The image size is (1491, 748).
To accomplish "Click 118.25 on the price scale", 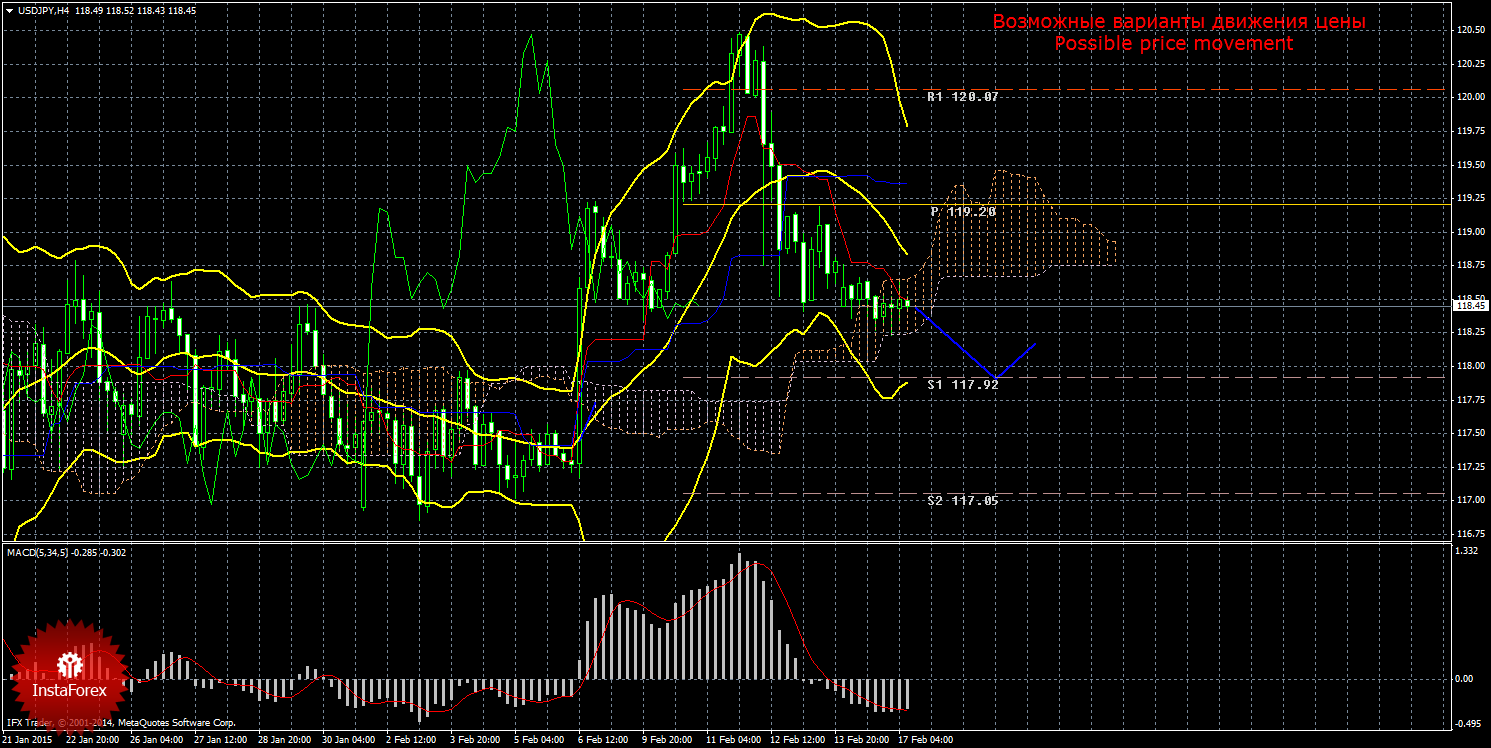I will (1470, 332).
